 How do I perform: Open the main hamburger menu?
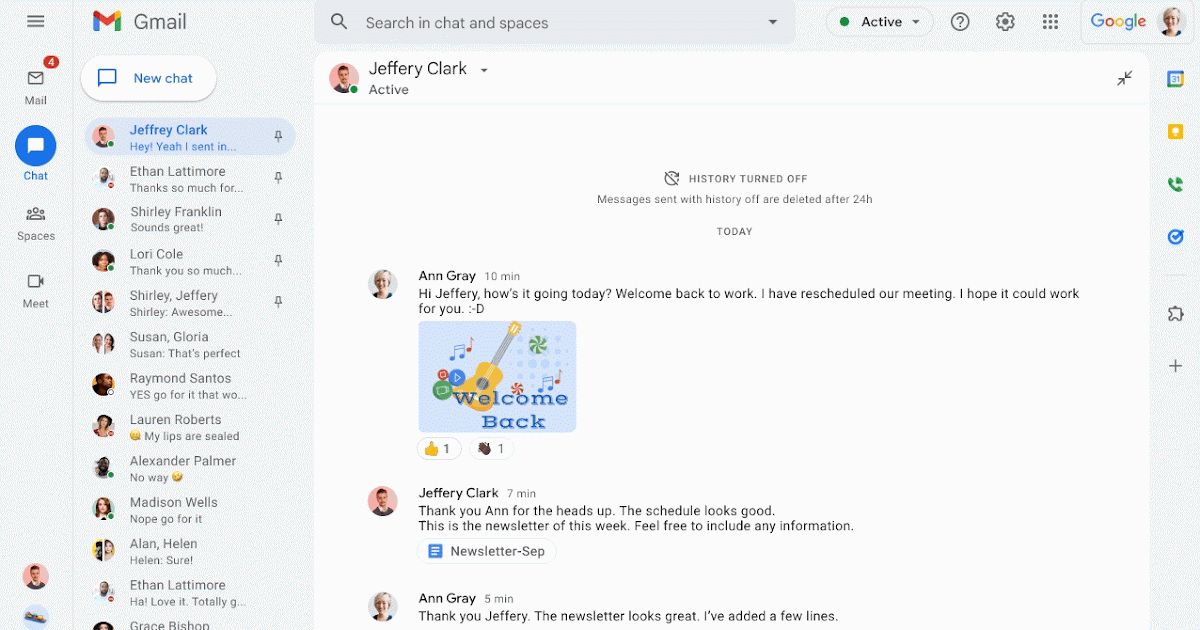pos(37,20)
